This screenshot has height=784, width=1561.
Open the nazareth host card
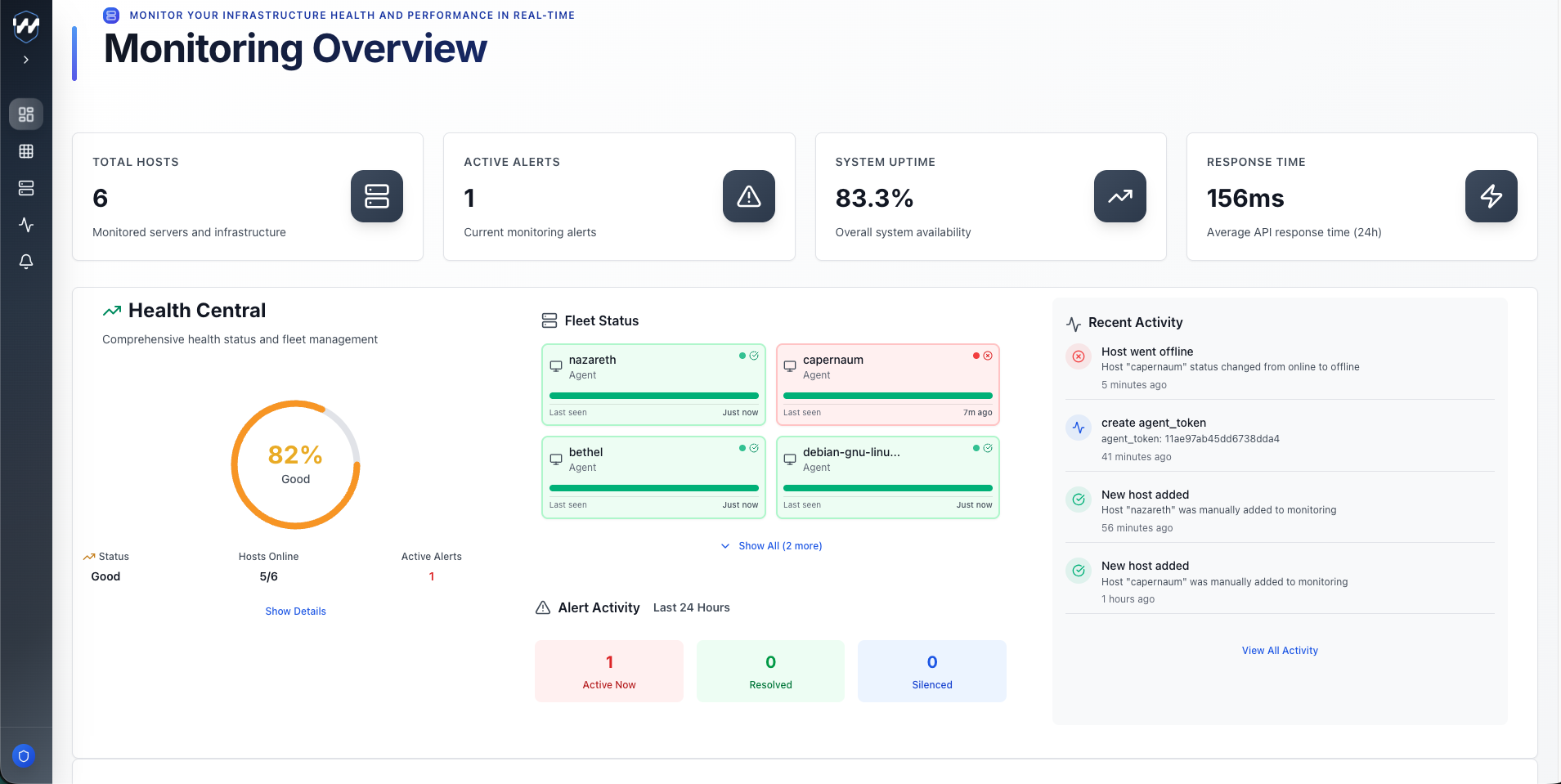point(654,385)
